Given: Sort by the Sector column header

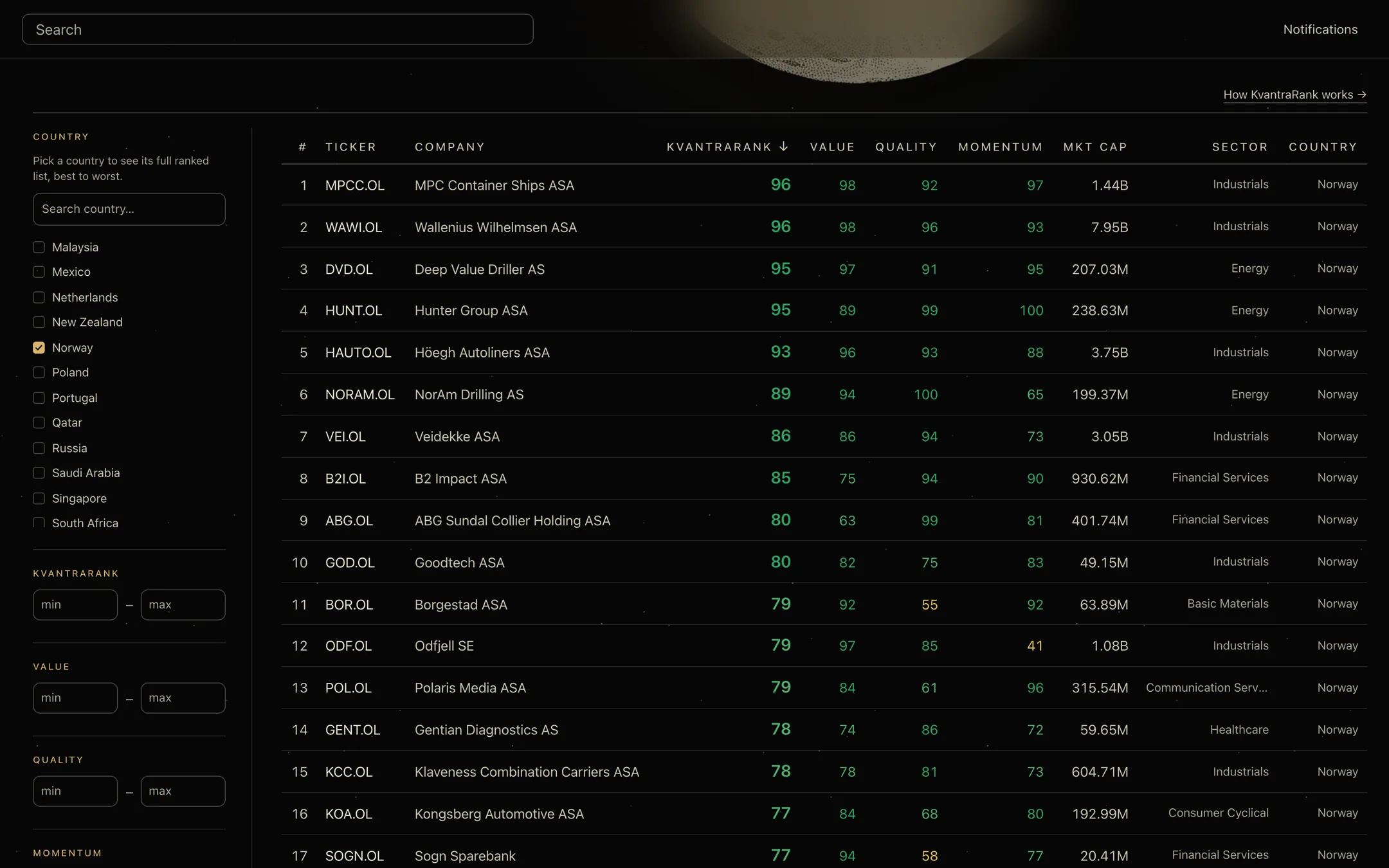Looking at the screenshot, I should coord(1240,147).
